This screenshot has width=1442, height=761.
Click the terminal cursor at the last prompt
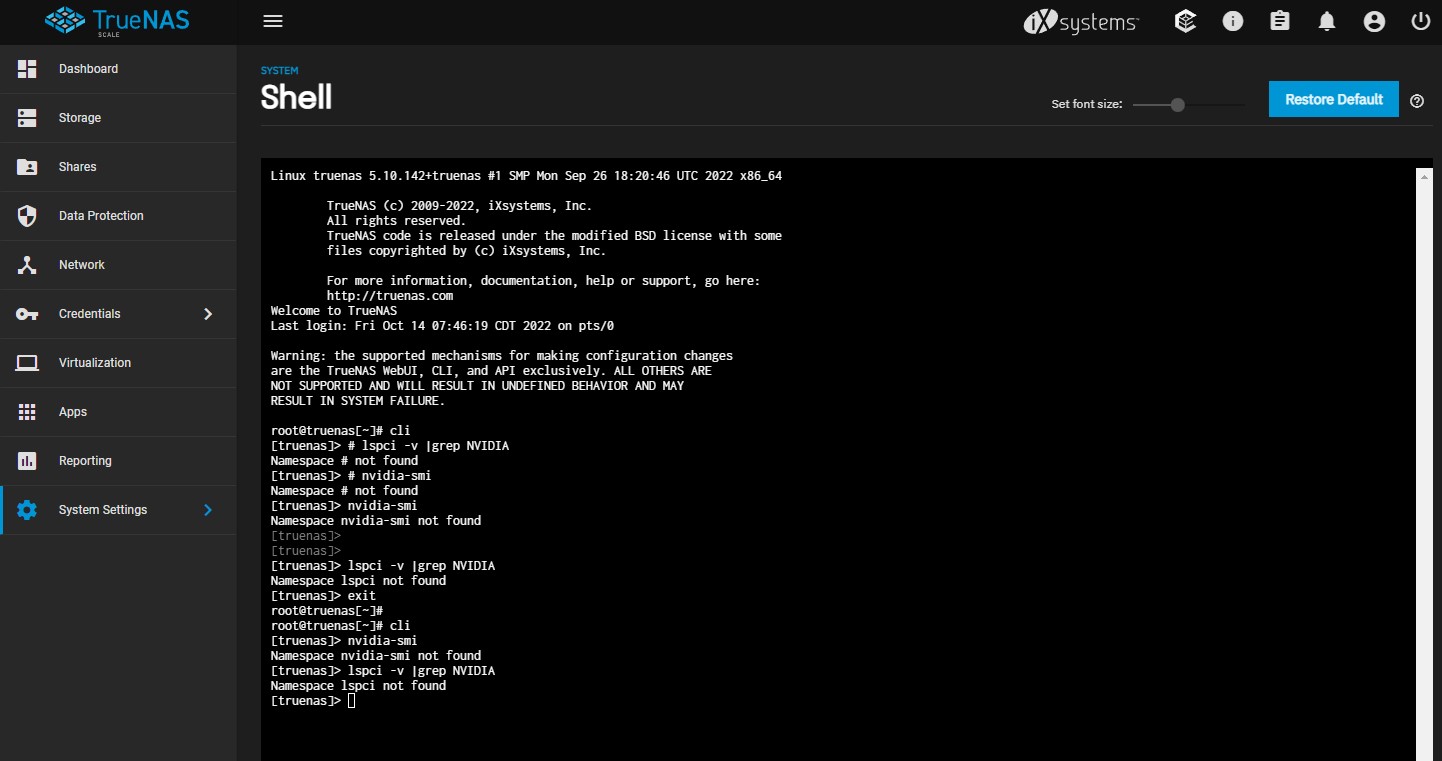coord(351,701)
